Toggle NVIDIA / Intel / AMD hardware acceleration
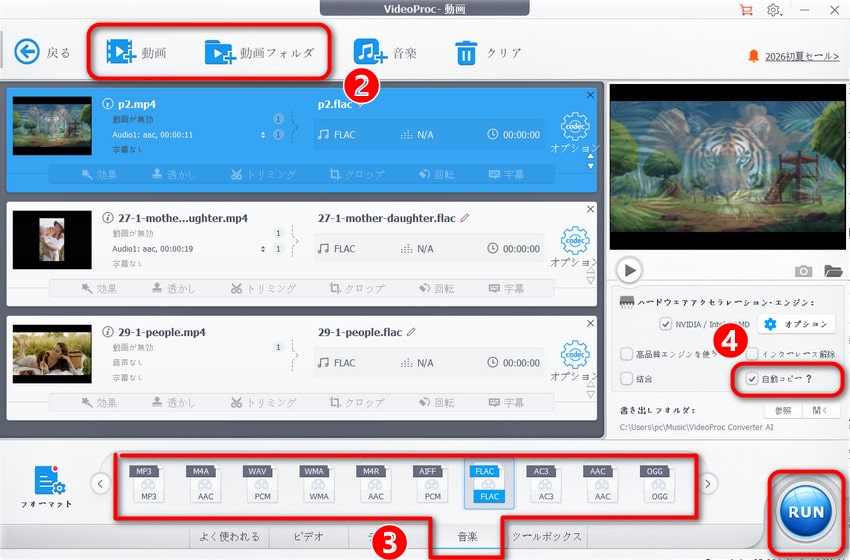 coord(665,324)
